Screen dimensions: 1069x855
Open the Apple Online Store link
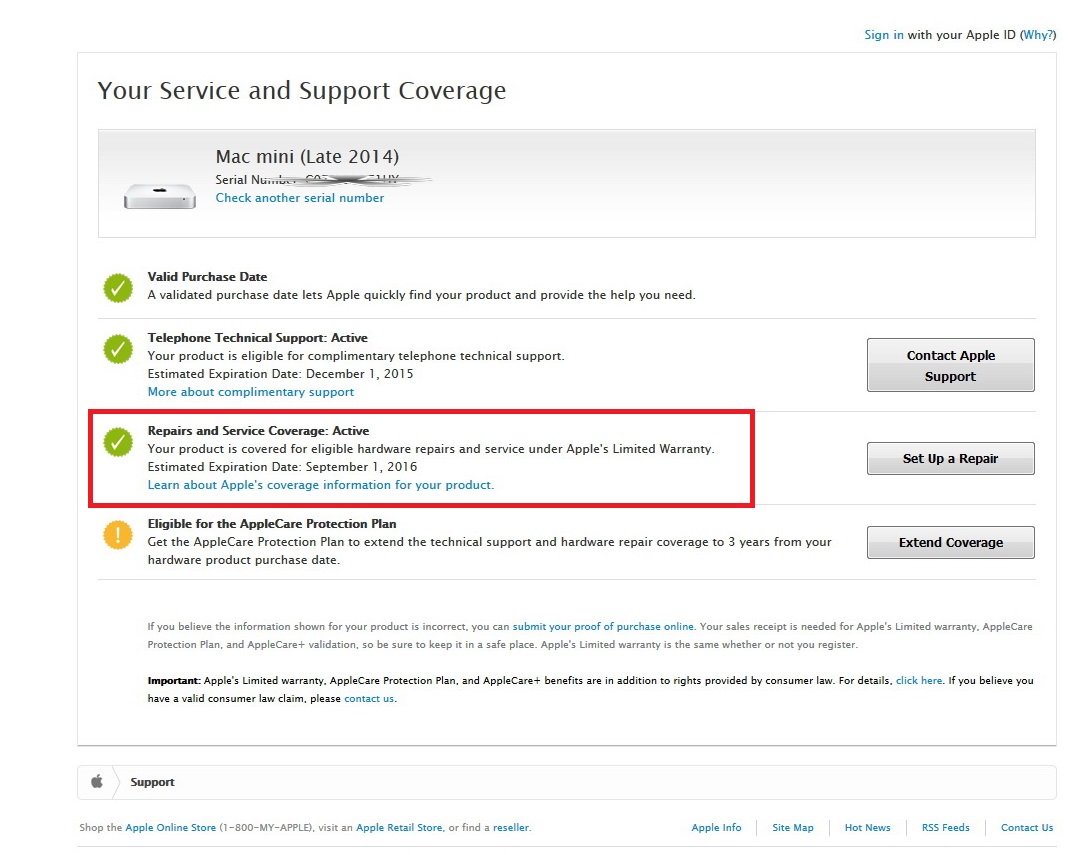(170, 827)
